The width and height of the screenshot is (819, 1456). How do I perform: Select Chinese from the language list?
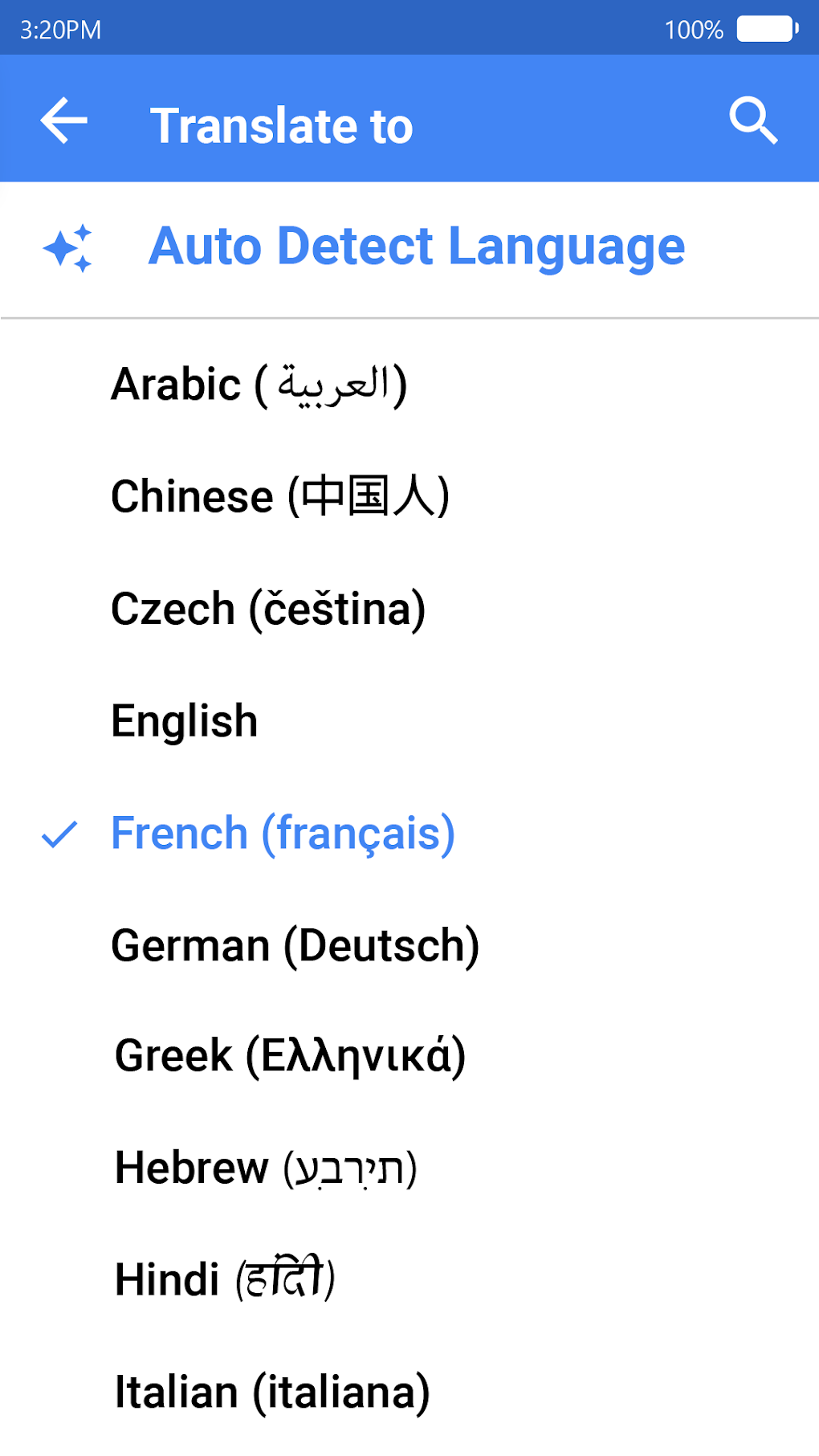tap(281, 496)
